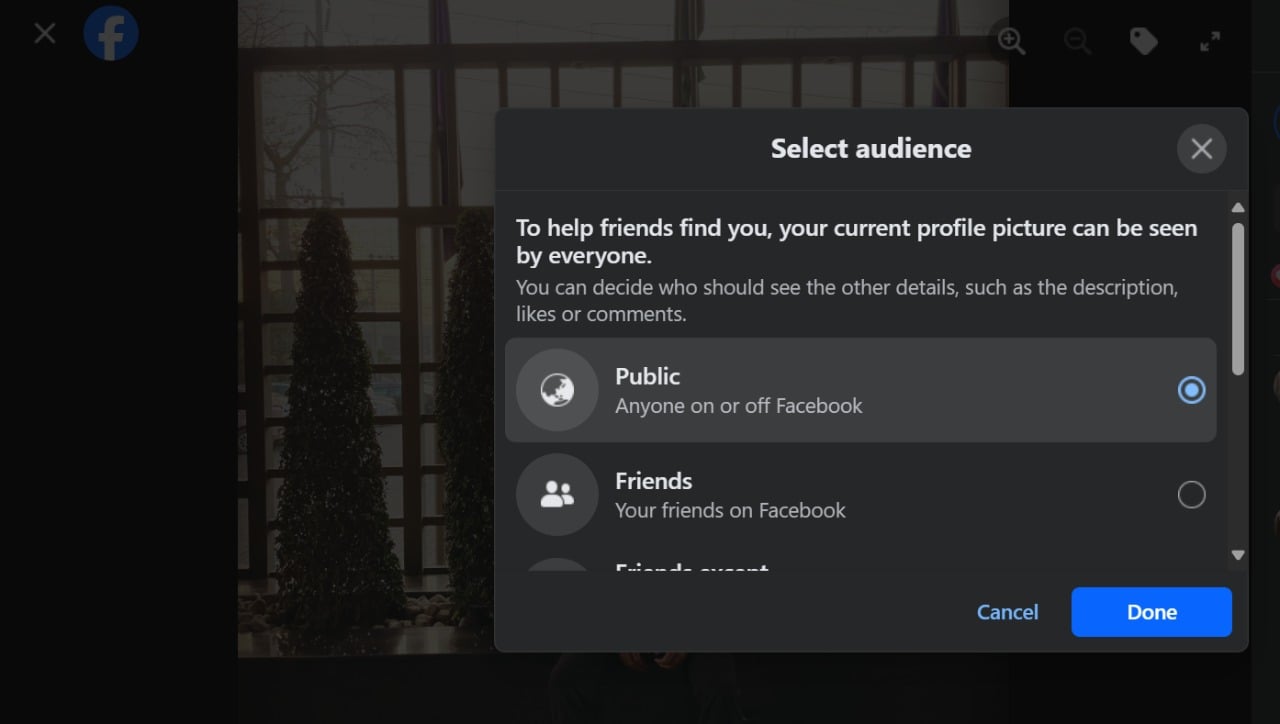Close the Select audience dialog
The height and width of the screenshot is (724, 1280).
point(1202,149)
